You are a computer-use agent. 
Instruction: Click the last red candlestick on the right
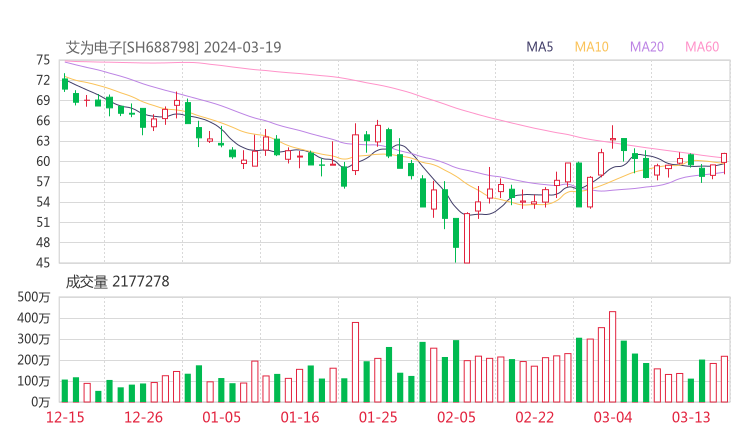[724, 161]
